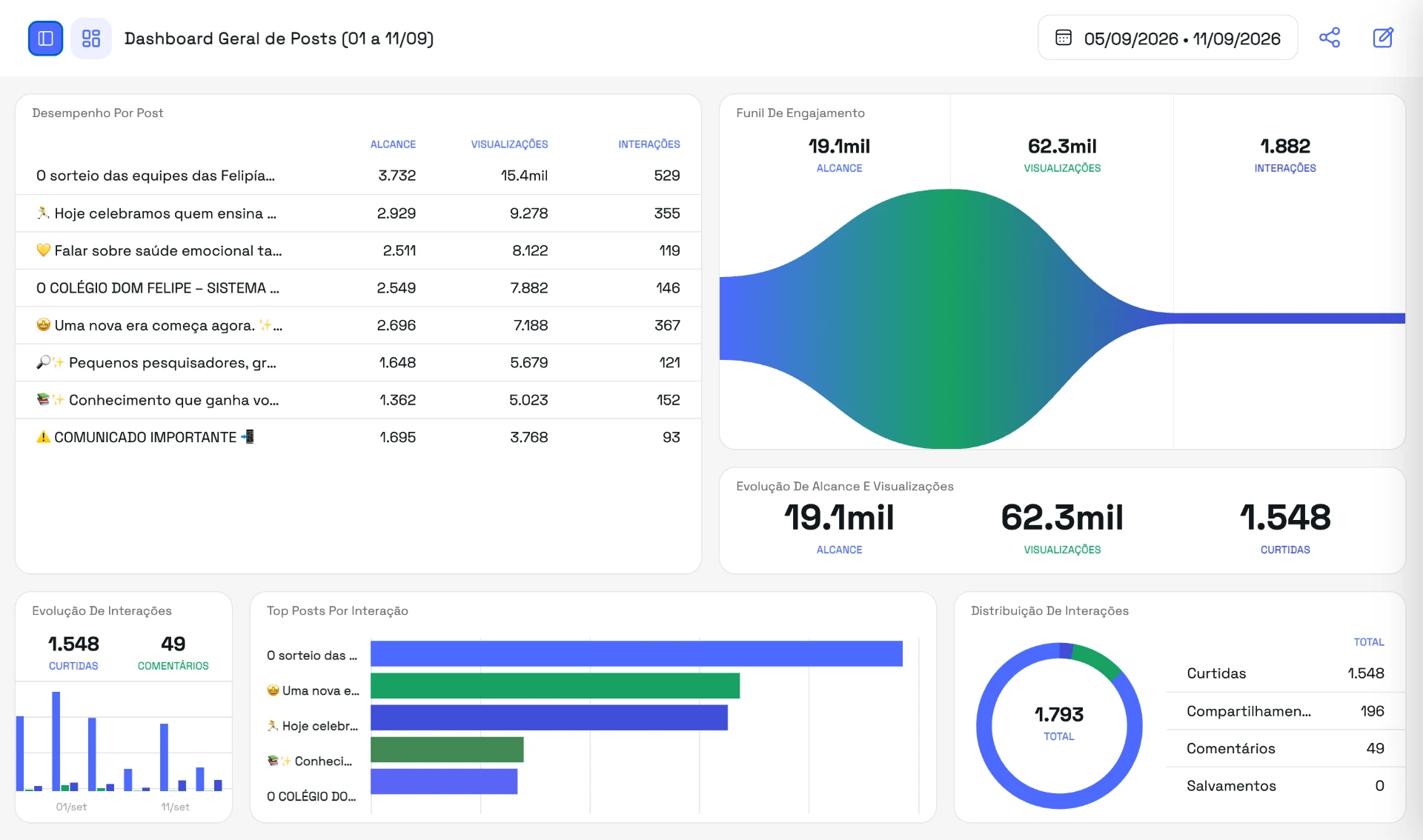Toggle the sidebar panel icon

(x=45, y=39)
